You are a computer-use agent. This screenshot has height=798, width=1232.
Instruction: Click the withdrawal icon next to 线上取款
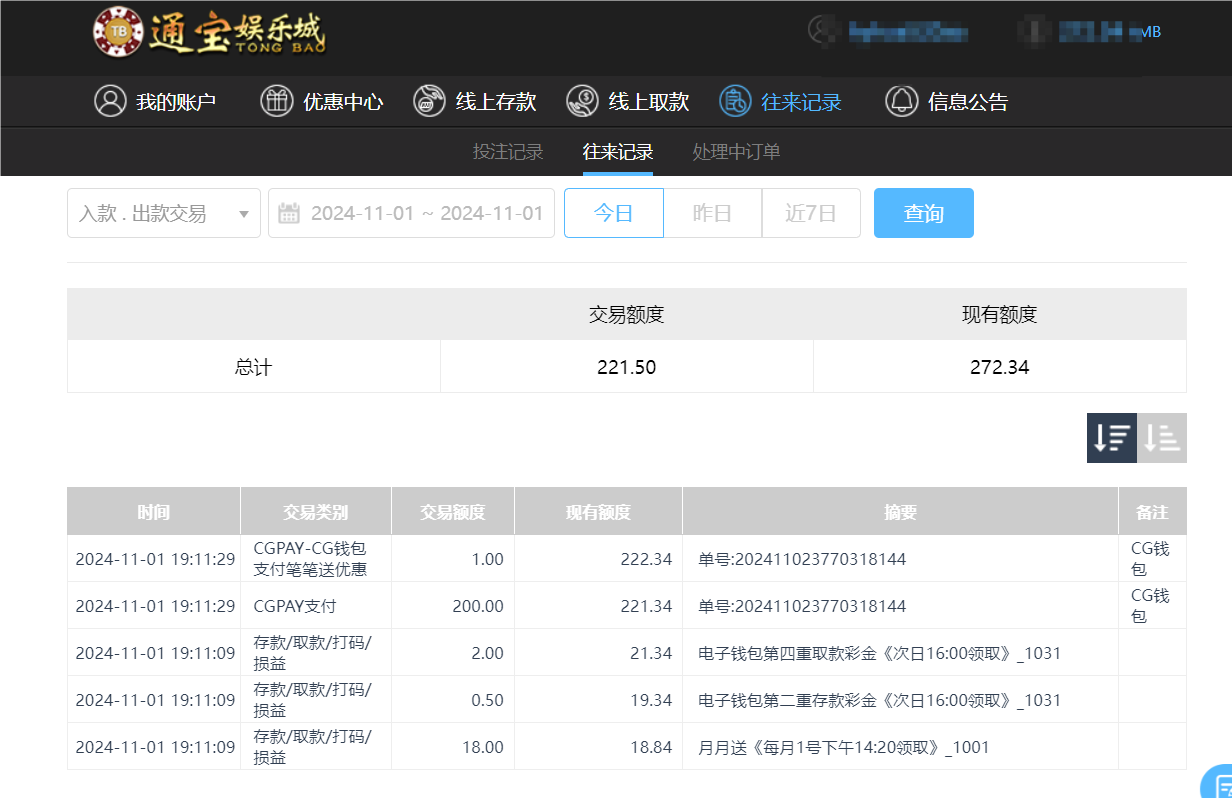tap(581, 100)
